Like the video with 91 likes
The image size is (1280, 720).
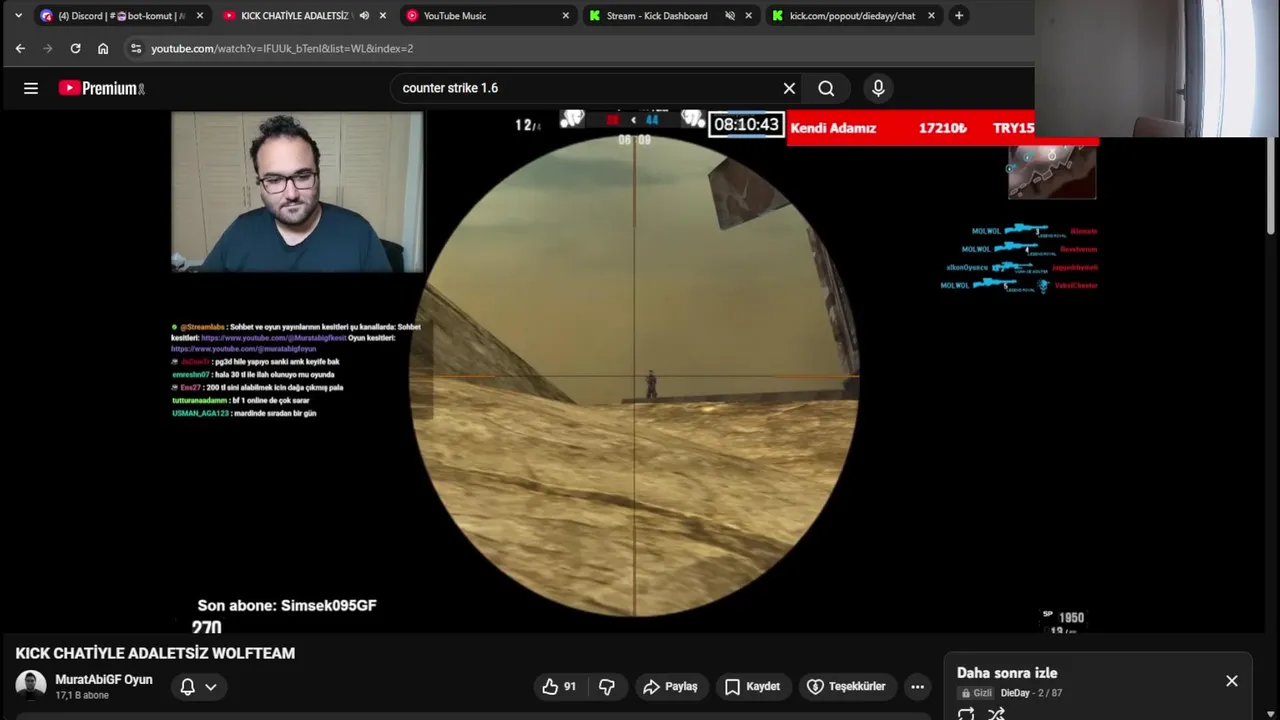point(559,687)
